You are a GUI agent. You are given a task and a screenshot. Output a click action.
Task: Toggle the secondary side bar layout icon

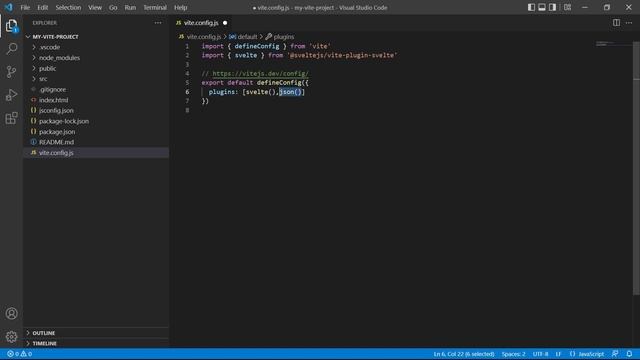[552, 7]
